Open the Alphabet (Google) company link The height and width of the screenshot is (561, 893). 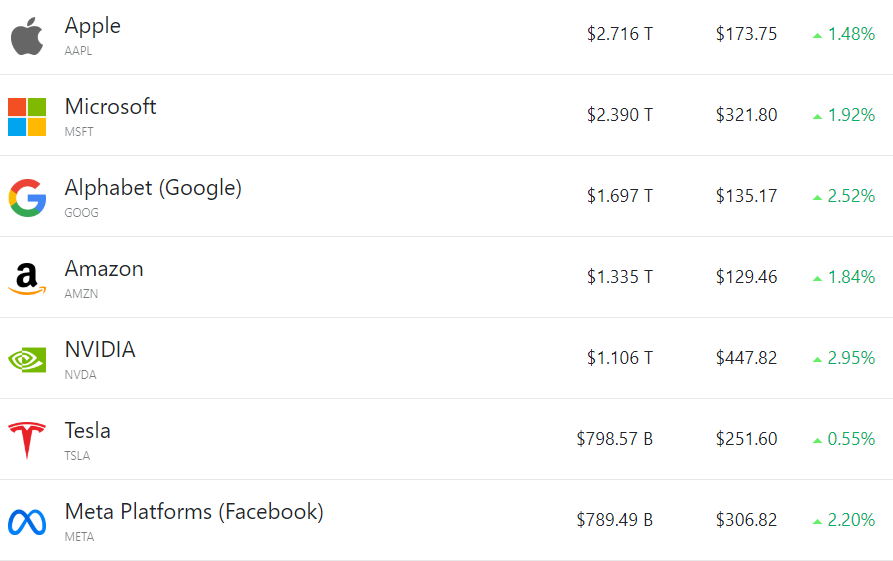coord(153,188)
